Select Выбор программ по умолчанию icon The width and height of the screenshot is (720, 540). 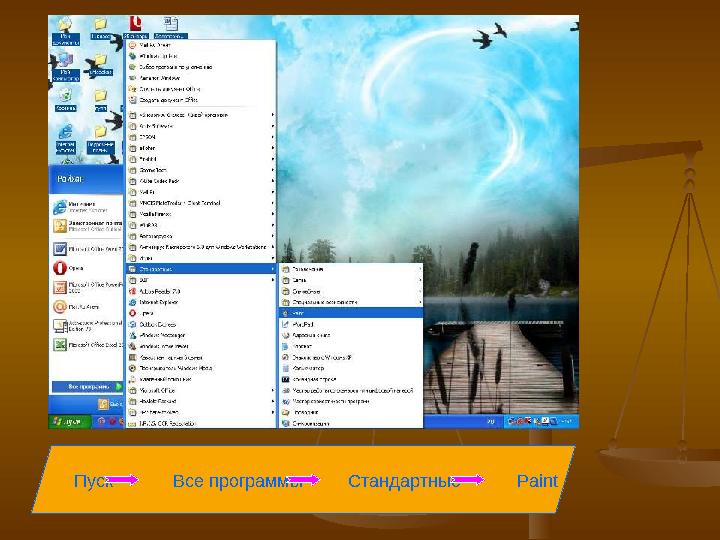(132, 67)
